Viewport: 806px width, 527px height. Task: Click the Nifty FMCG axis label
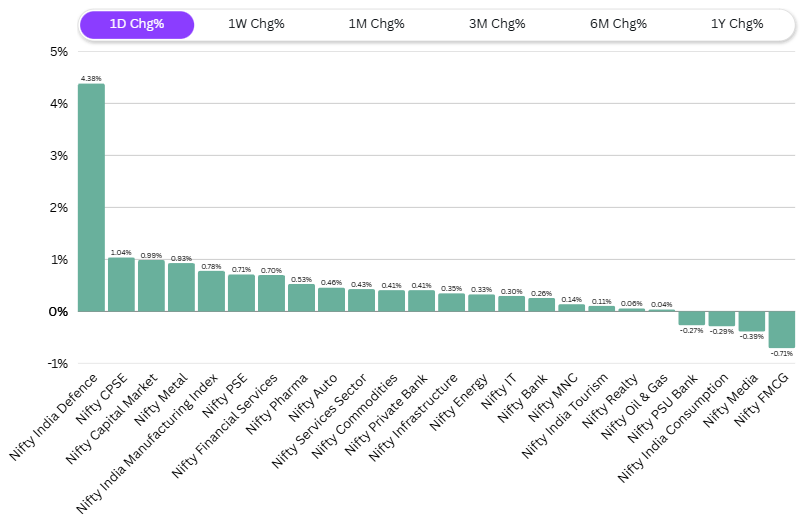coord(761,400)
